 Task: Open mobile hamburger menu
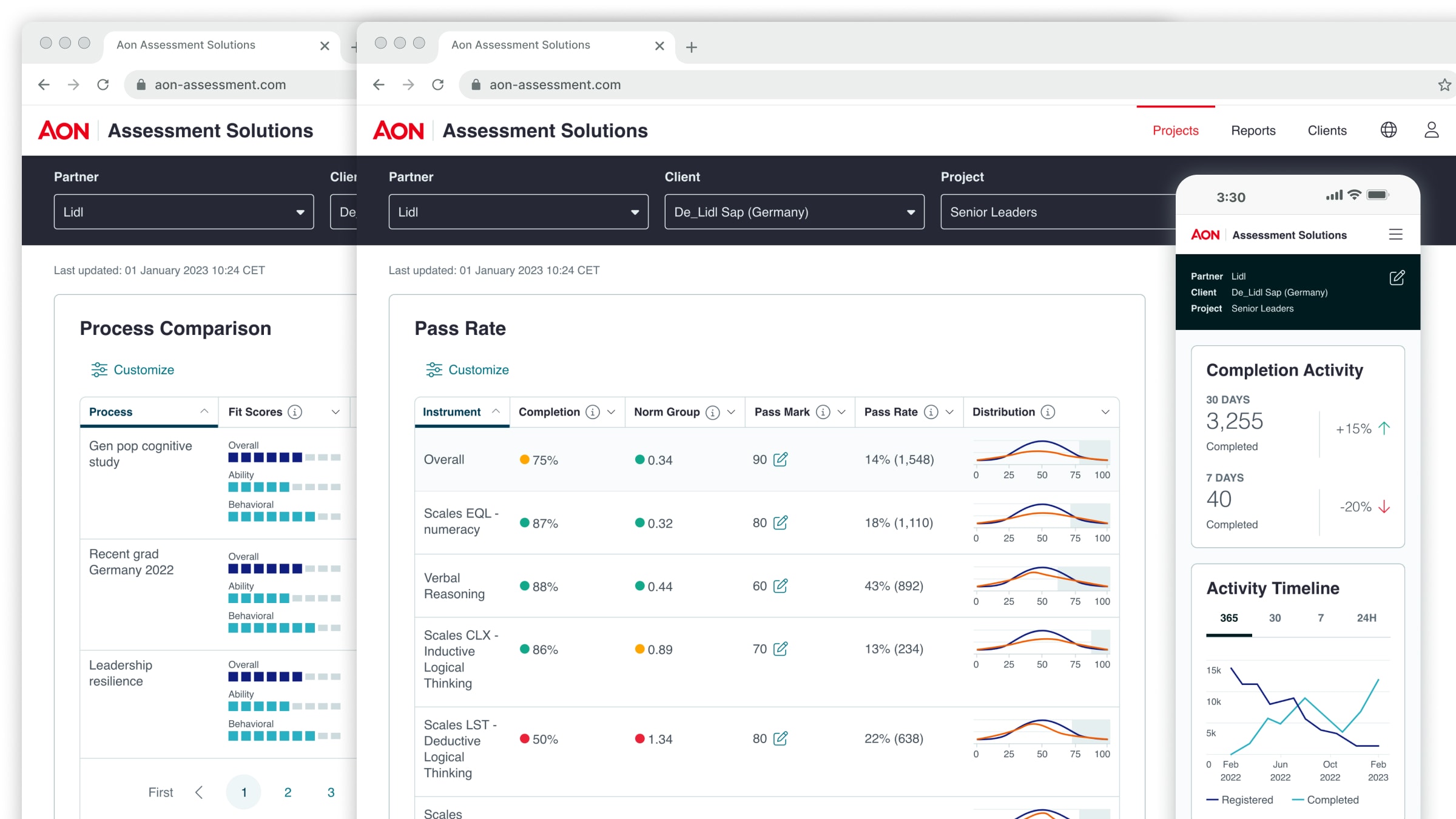[1395, 234]
